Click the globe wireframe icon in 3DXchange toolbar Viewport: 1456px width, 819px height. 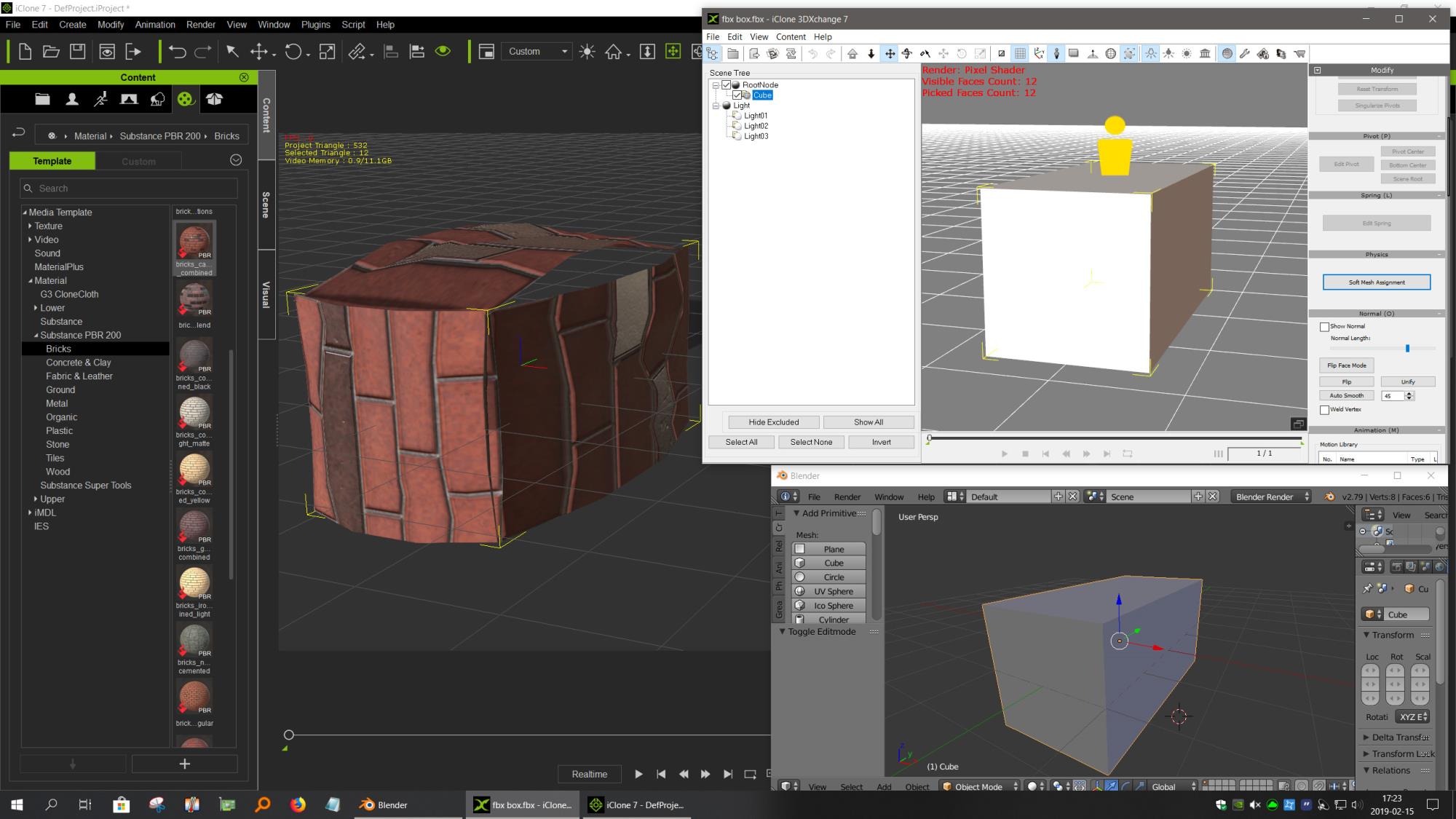1111,54
